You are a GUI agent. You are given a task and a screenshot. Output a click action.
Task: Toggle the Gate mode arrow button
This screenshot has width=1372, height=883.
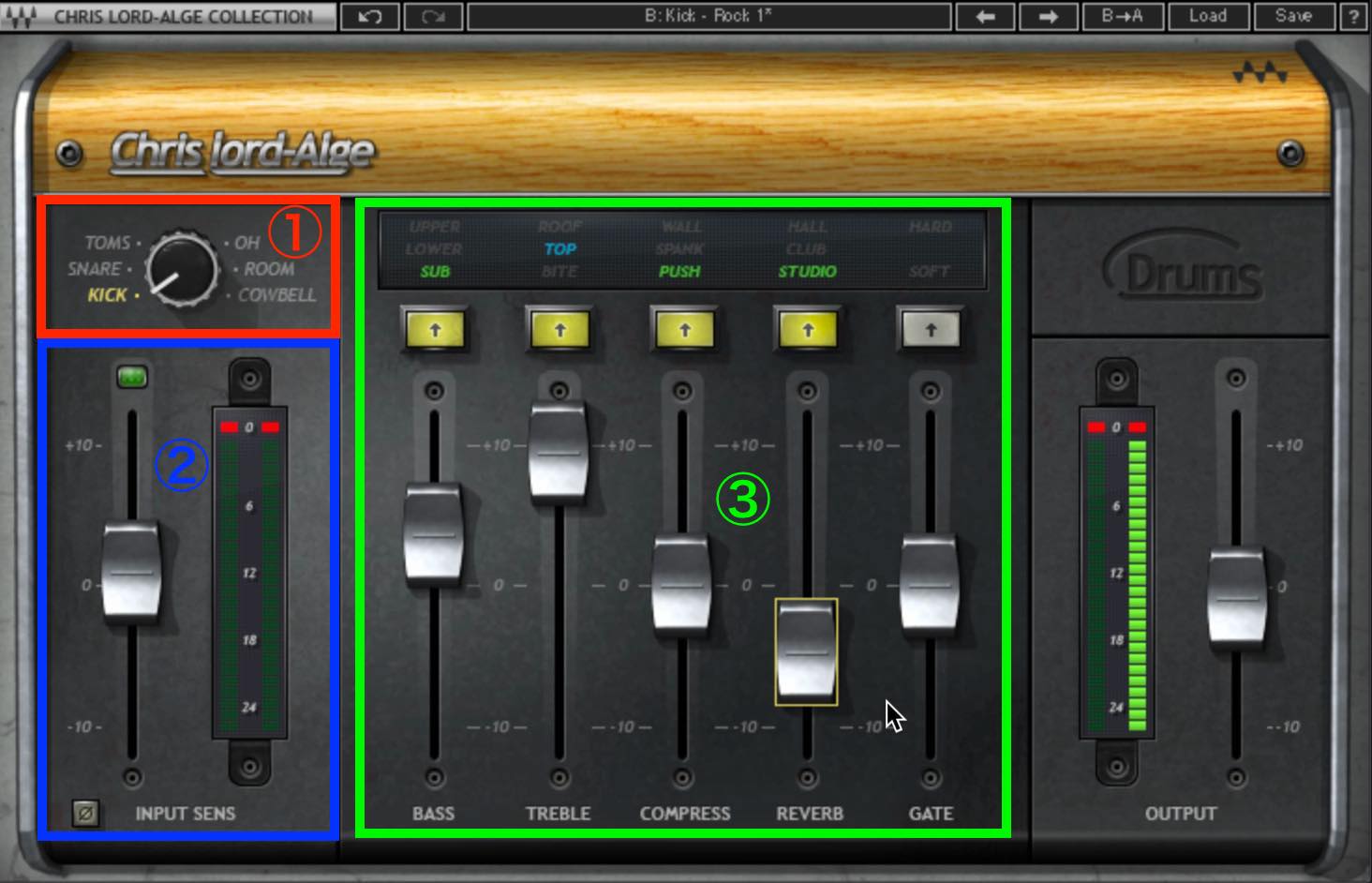[x=931, y=330]
